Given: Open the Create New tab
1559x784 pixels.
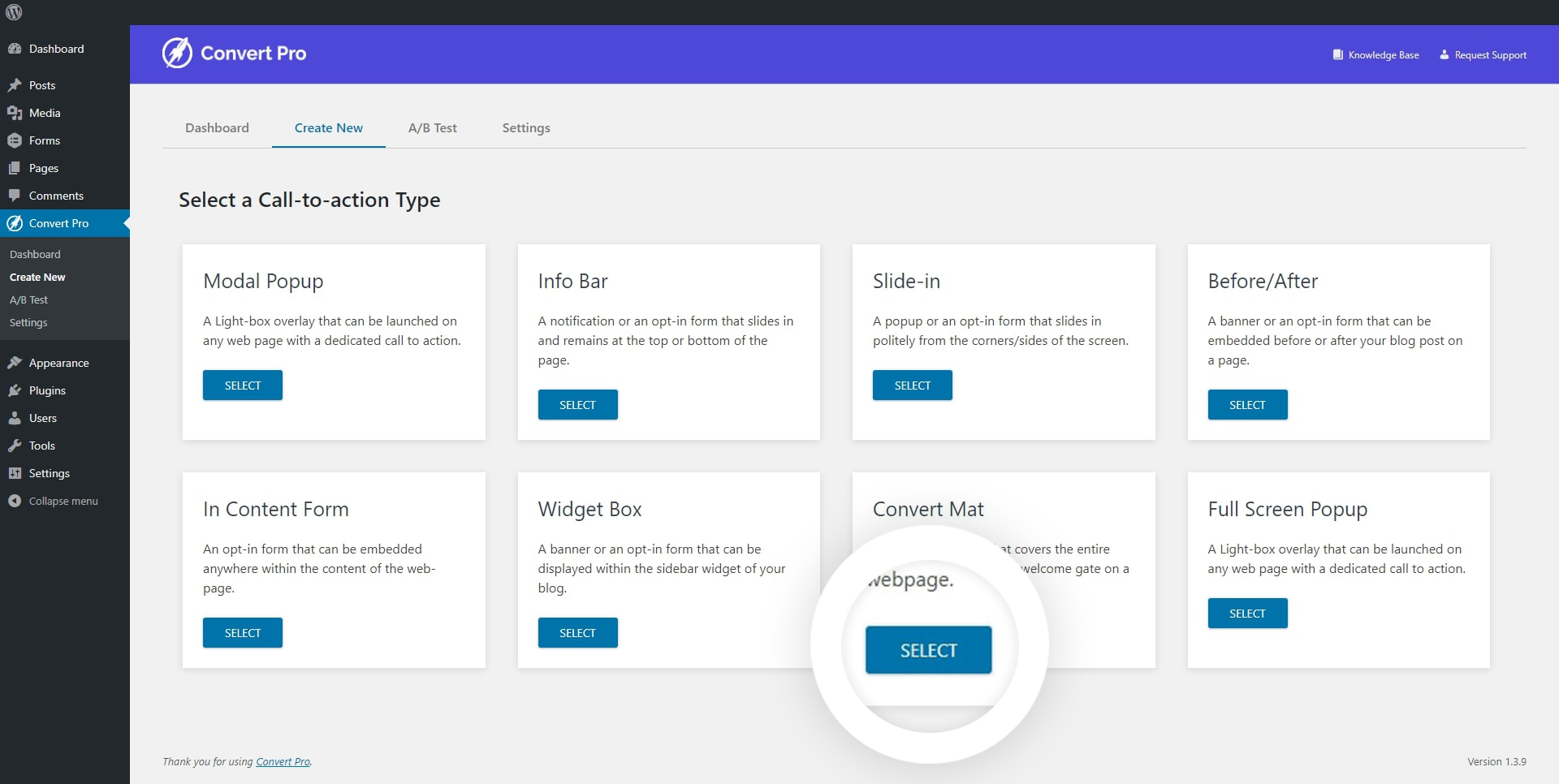Looking at the screenshot, I should tap(329, 127).
